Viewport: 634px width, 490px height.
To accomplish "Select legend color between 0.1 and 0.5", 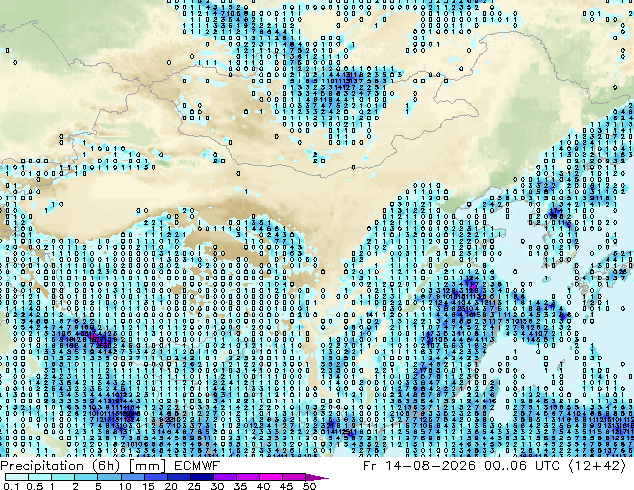I will coord(17,477).
